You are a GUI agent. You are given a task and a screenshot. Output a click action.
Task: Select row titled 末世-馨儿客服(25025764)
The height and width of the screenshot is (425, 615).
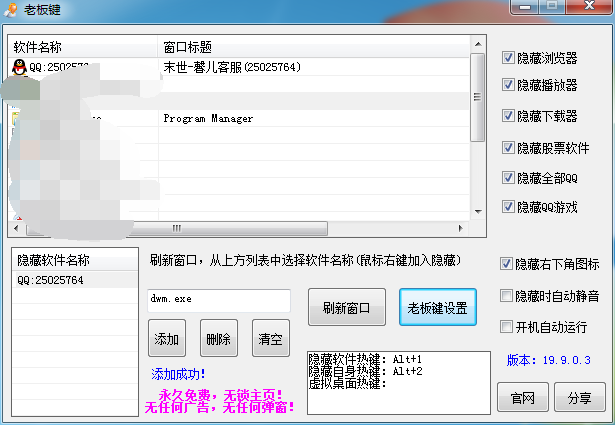(x=239, y=67)
